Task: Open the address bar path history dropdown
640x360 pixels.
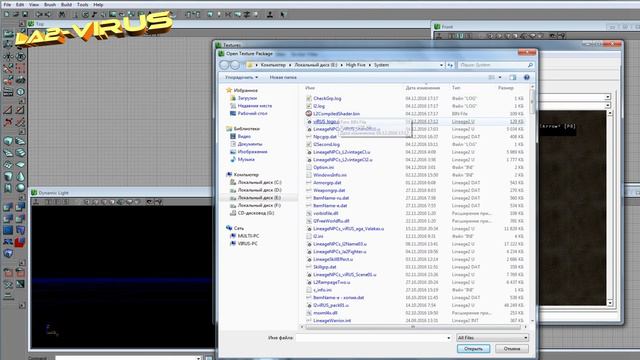Action: click(x=441, y=65)
